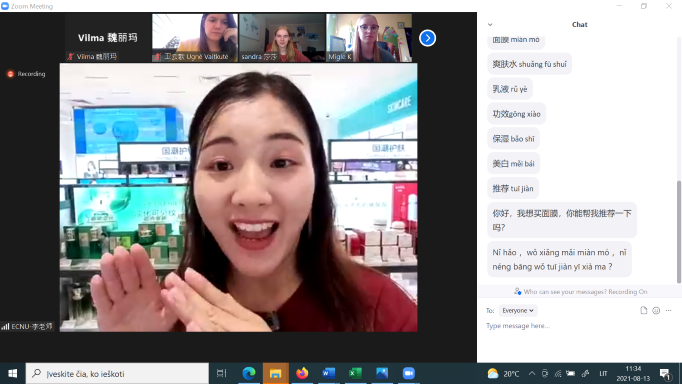682x384 pixels.
Task: Open the Everyone recipient dropdown
Action: 518,310
